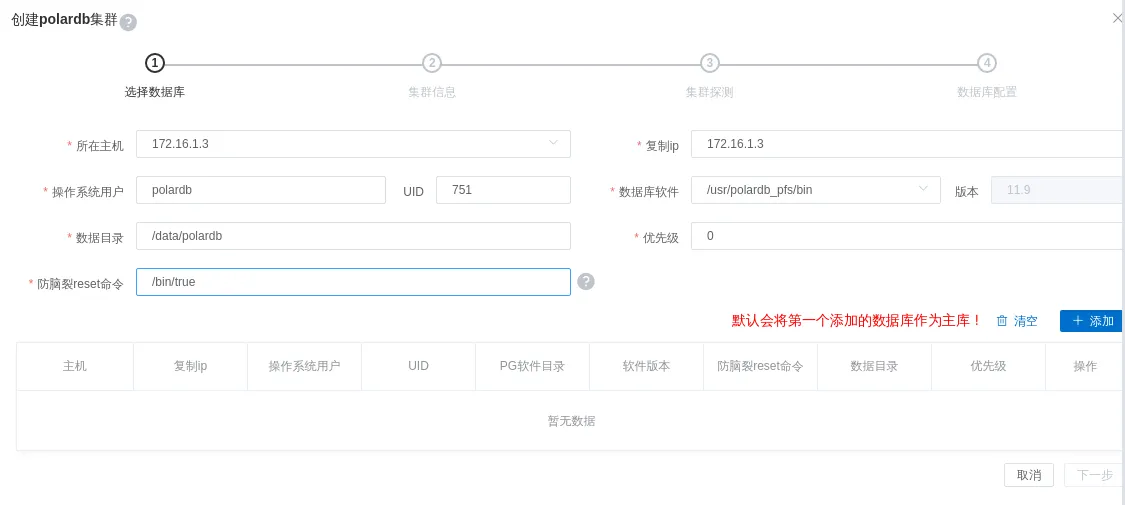Click the 操作 column header

pyautogui.click(x=1085, y=366)
